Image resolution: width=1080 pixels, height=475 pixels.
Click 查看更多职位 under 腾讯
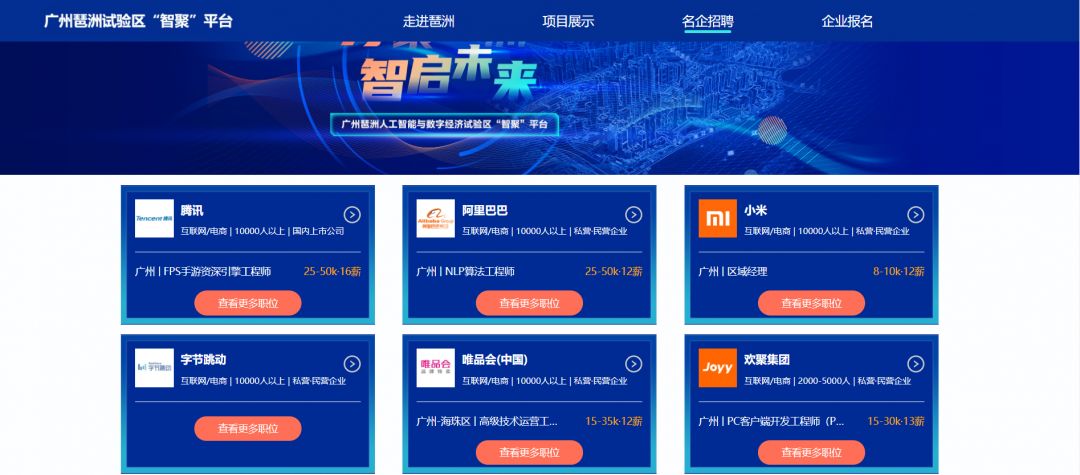248,303
